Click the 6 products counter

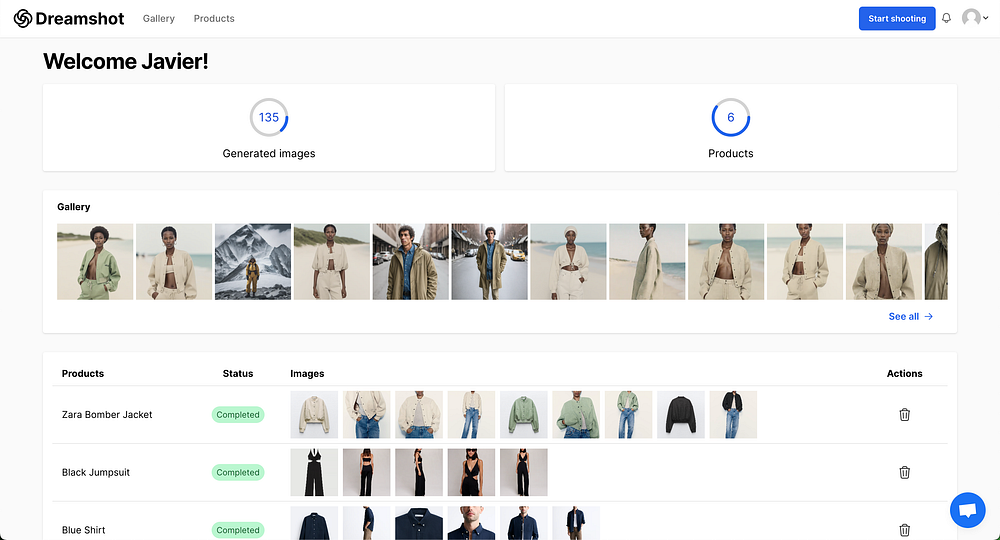click(x=731, y=117)
